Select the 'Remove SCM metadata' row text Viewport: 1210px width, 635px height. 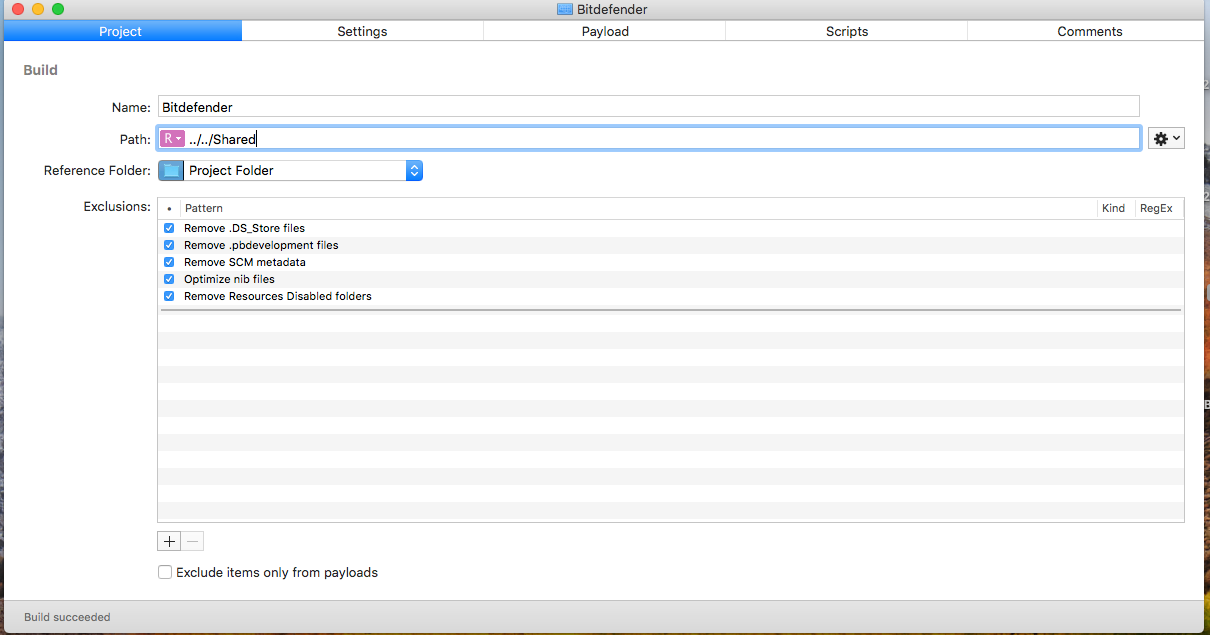click(x=245, y=262)
